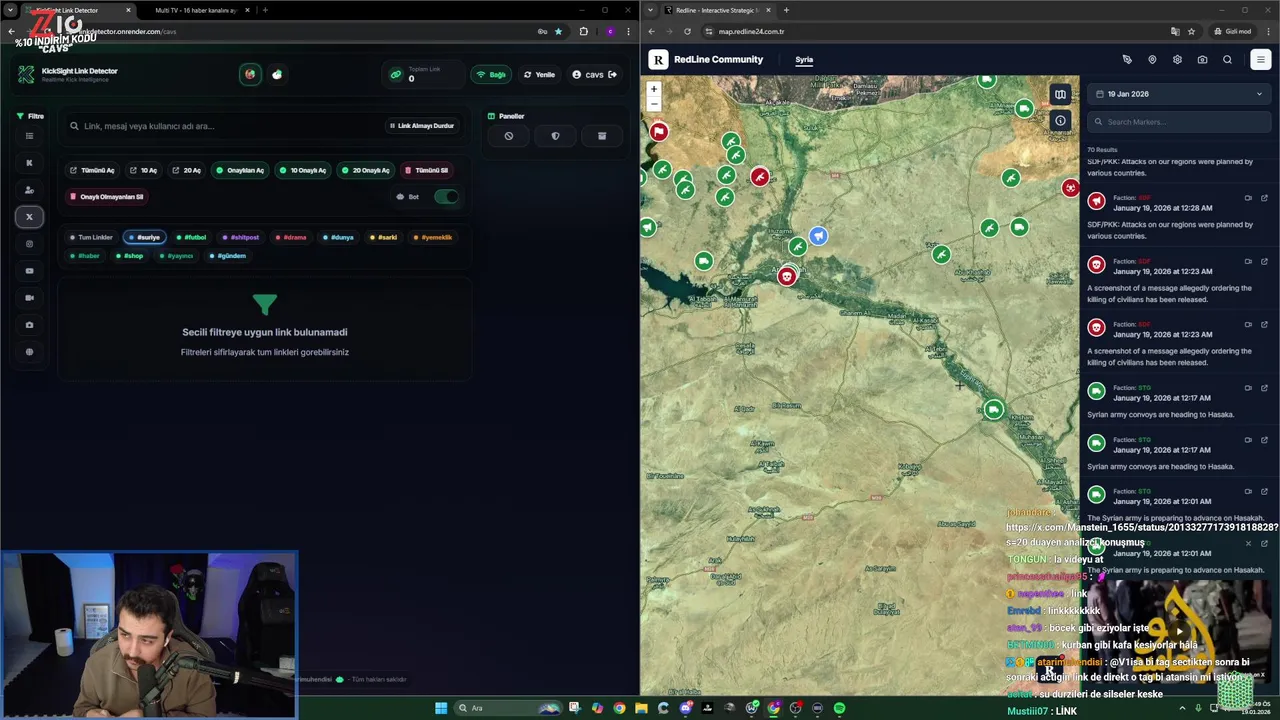Open the blocked (ban) panel icon
This screenshot has height=720, width=1280.
click(508, 136)
